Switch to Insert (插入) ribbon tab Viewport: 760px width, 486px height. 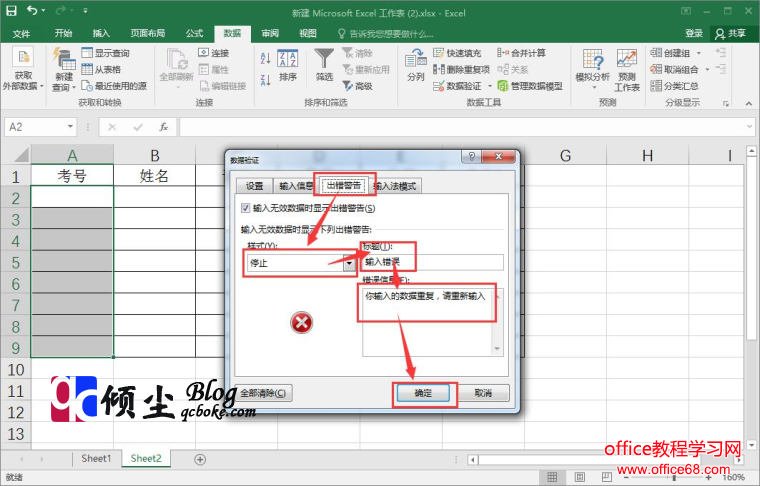tap(101, 33)
